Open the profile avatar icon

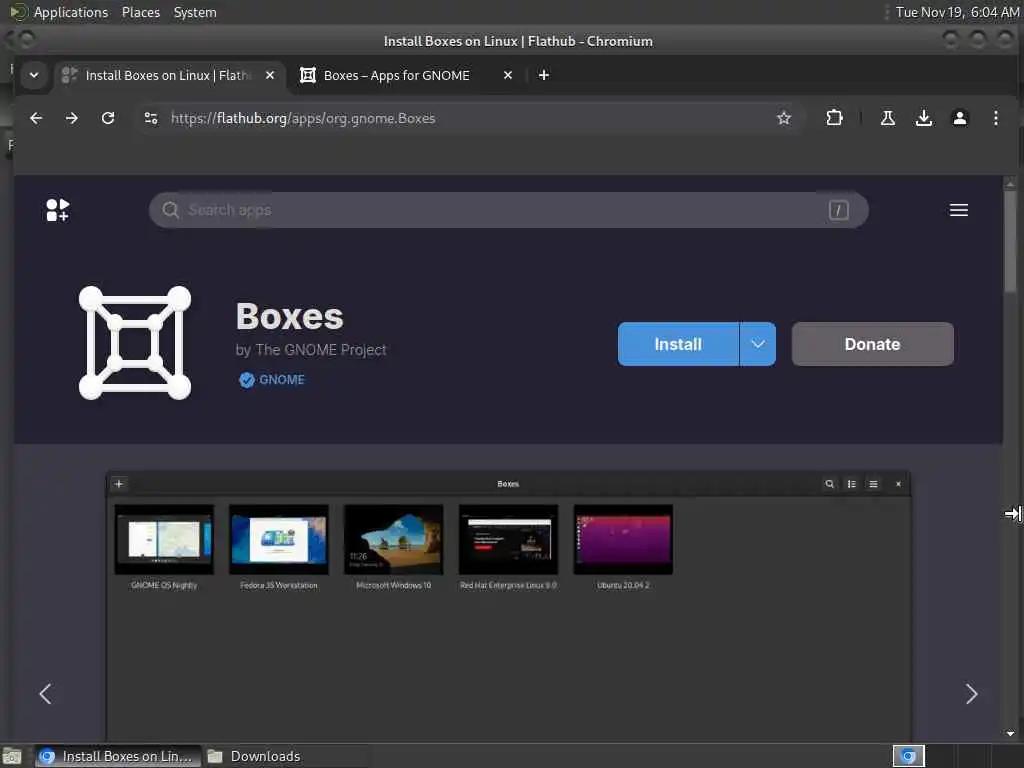click(959, 118)
